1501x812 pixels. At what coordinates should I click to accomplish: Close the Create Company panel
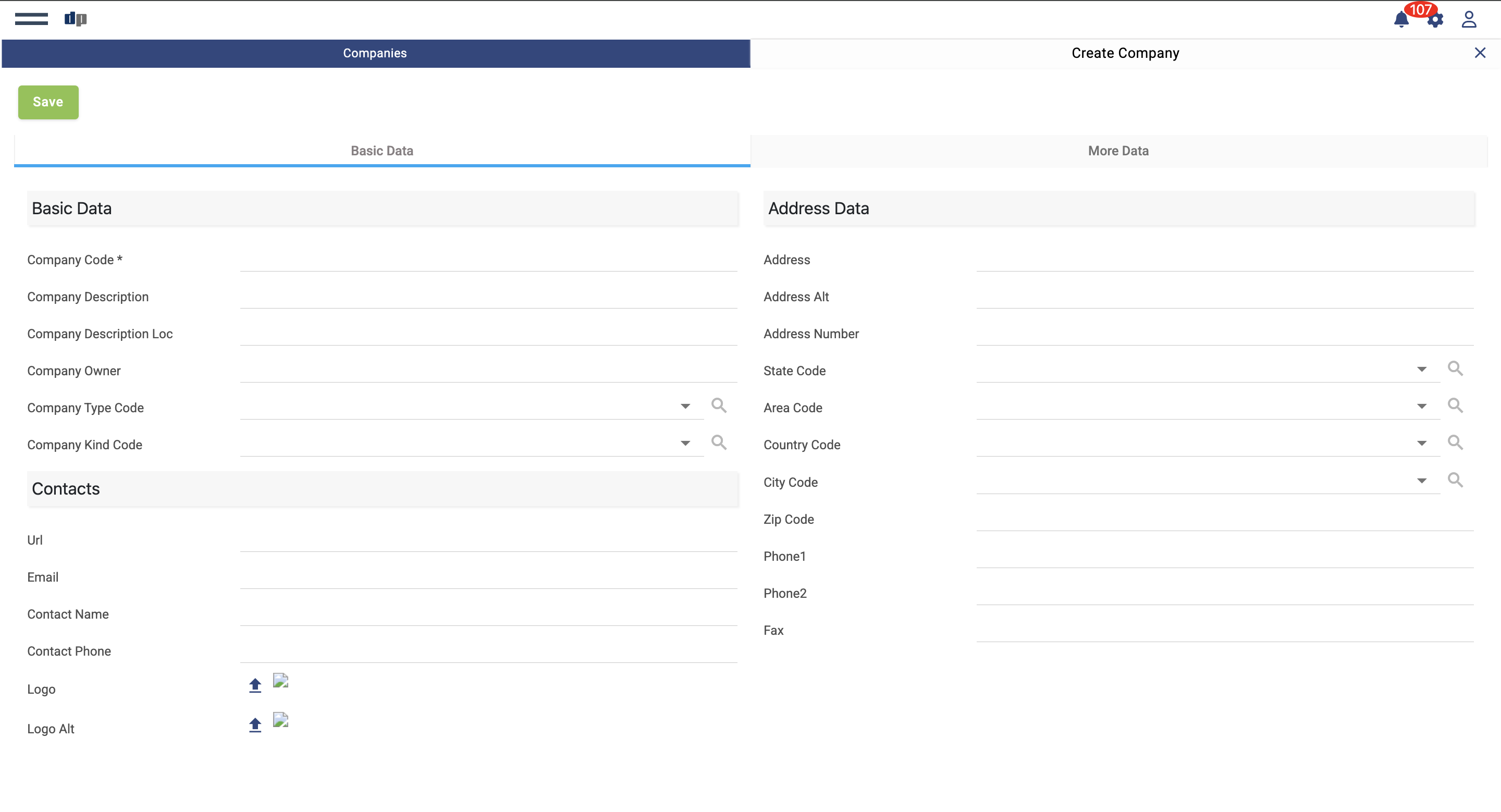point(1480,53)
